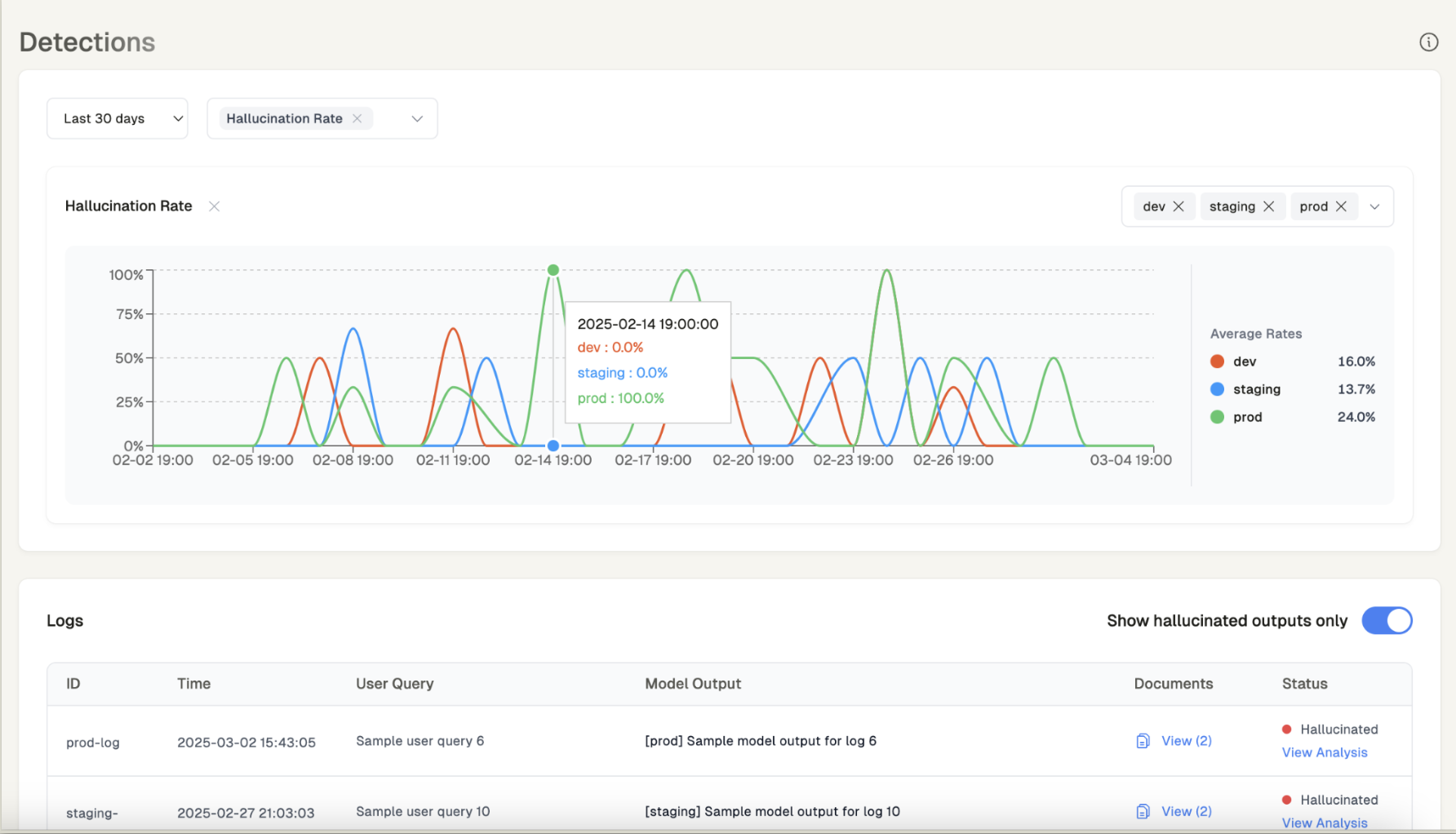Click timestamp 2025-03-02 15:43:05
The height and width of the screenshot is (834, 1456).
(246, 743)
